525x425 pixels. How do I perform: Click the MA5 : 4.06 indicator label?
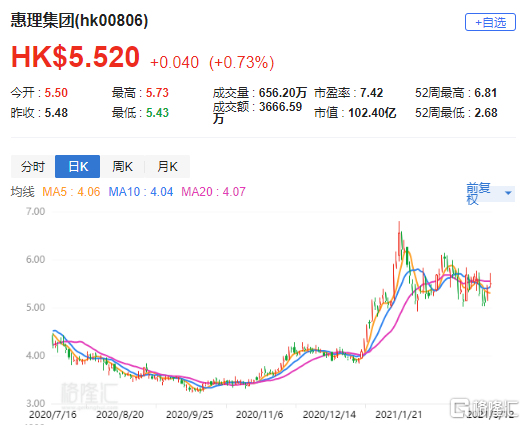click(71, 192)
